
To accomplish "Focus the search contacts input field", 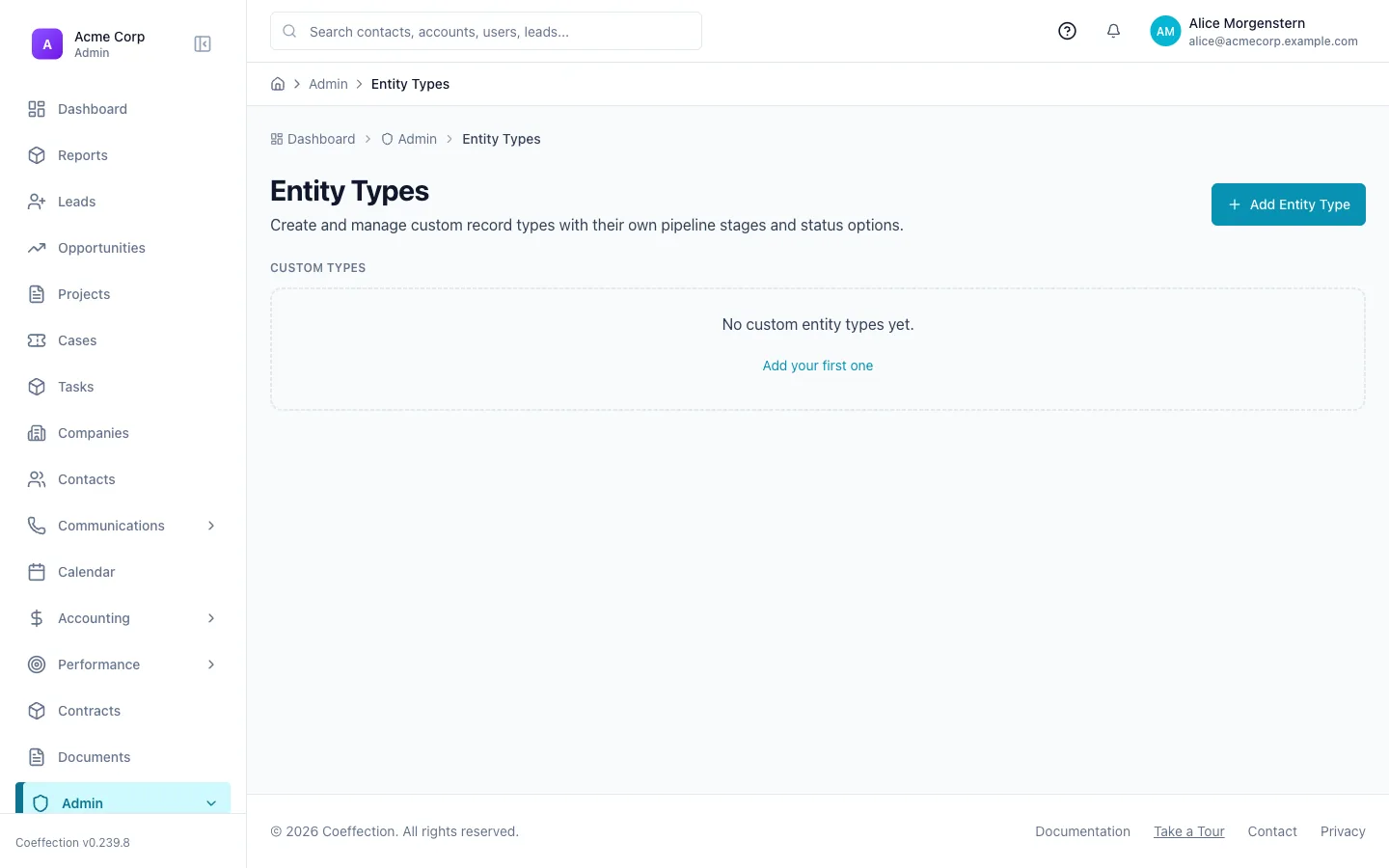I will (486, 31).
